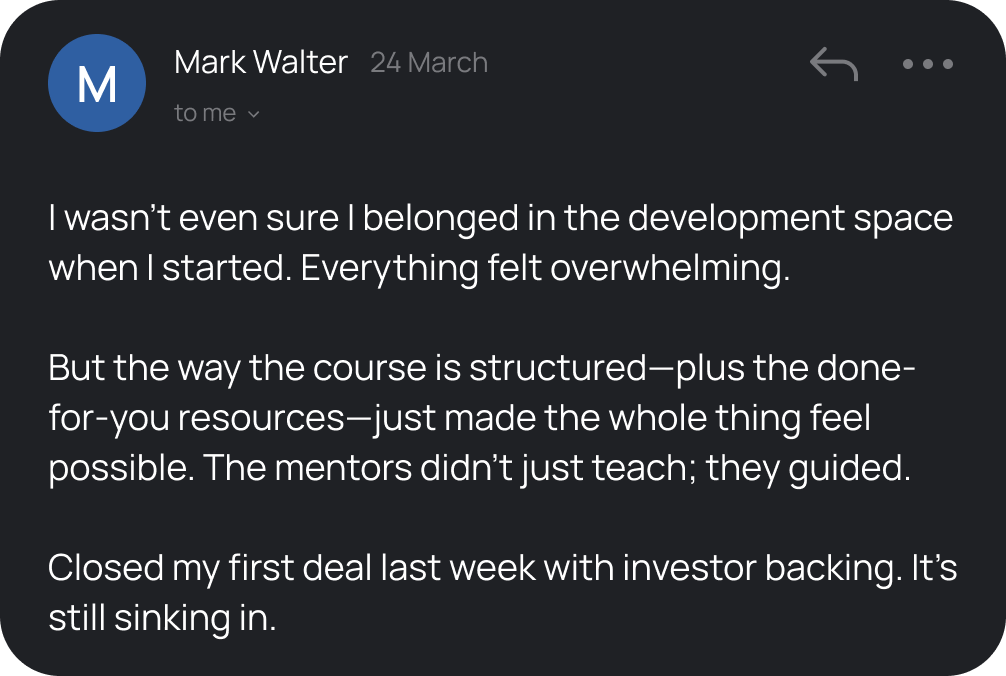Screen dimensions: 1006x676
Task: Open the three-dot more options menu
Action: [x=927, y=65]
